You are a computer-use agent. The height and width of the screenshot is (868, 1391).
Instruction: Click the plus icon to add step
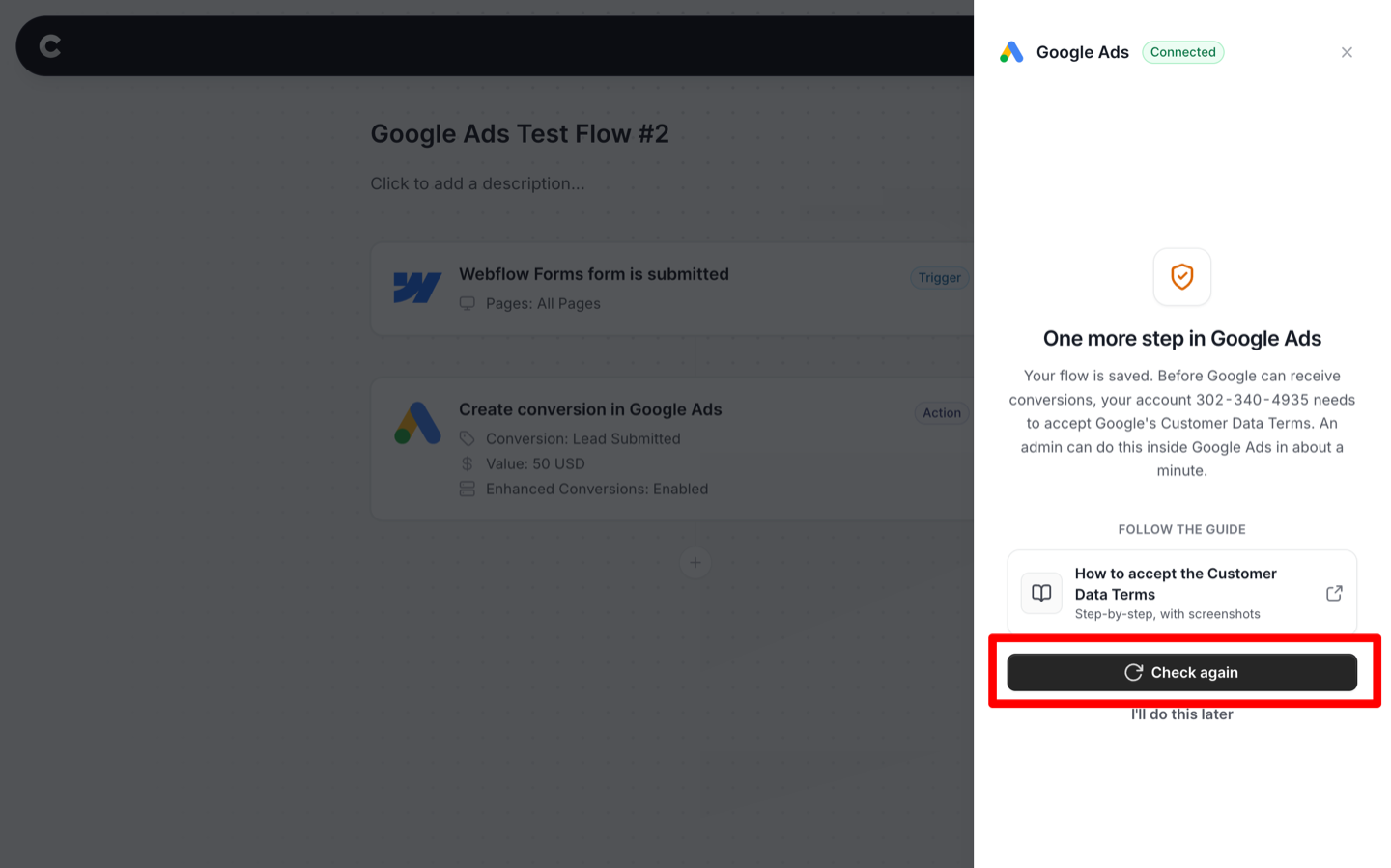(x=695, y=563)
